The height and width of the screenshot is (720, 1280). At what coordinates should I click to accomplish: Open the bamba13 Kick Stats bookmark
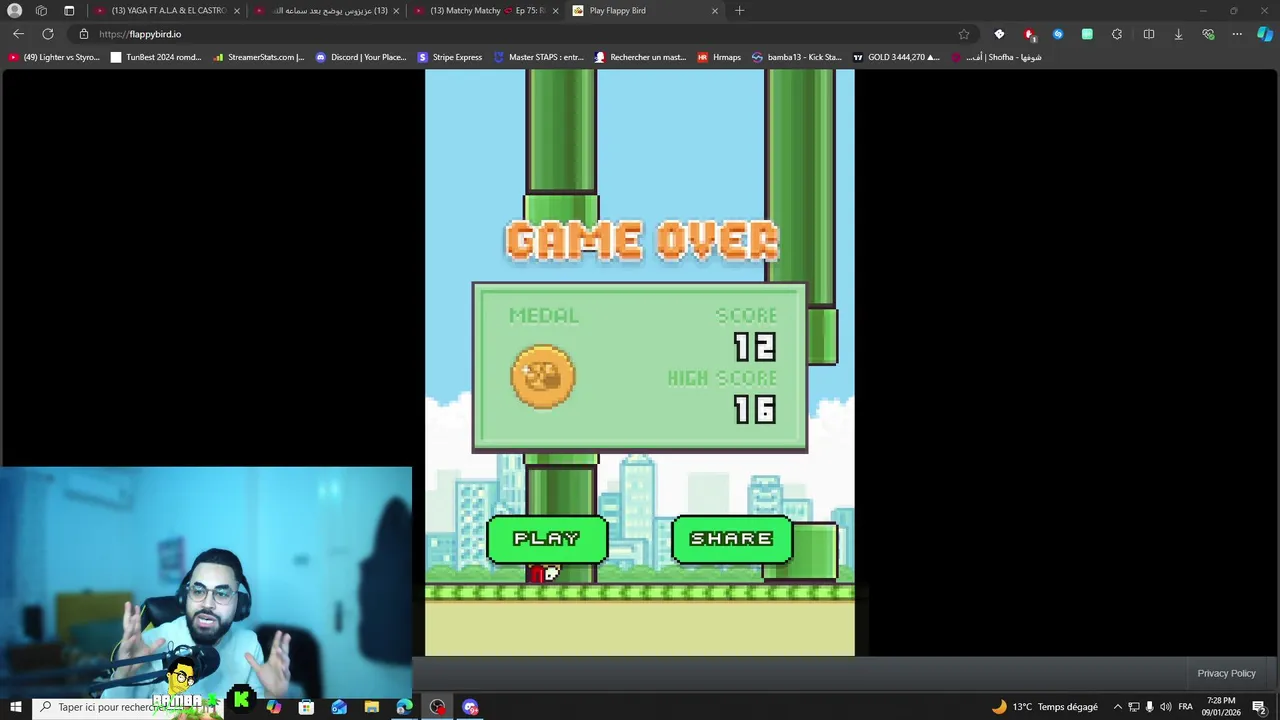tap(797, 57)
